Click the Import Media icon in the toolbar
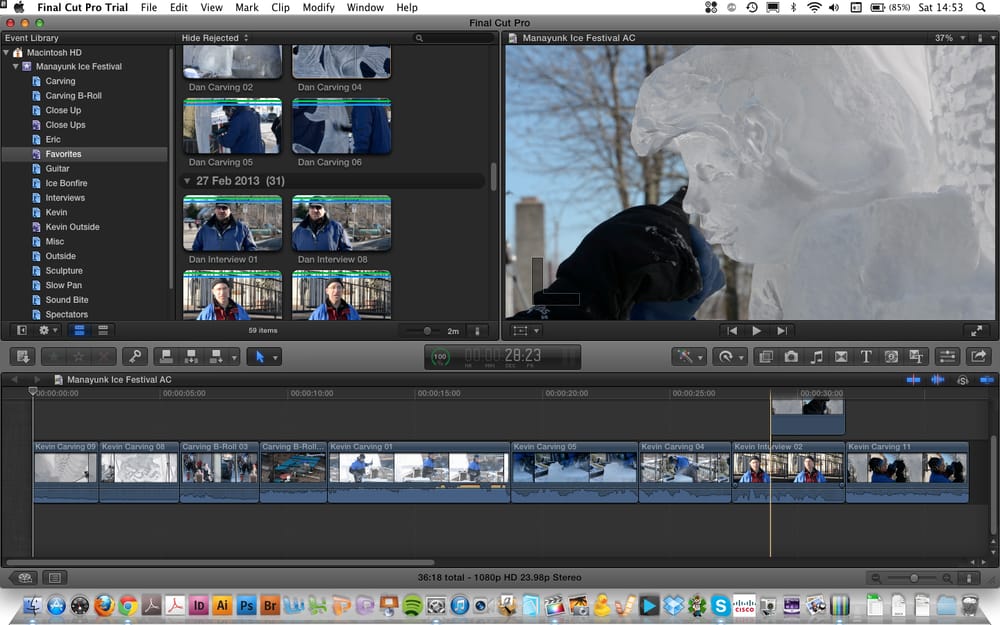Screen dimensions: 1000x625 23,357
